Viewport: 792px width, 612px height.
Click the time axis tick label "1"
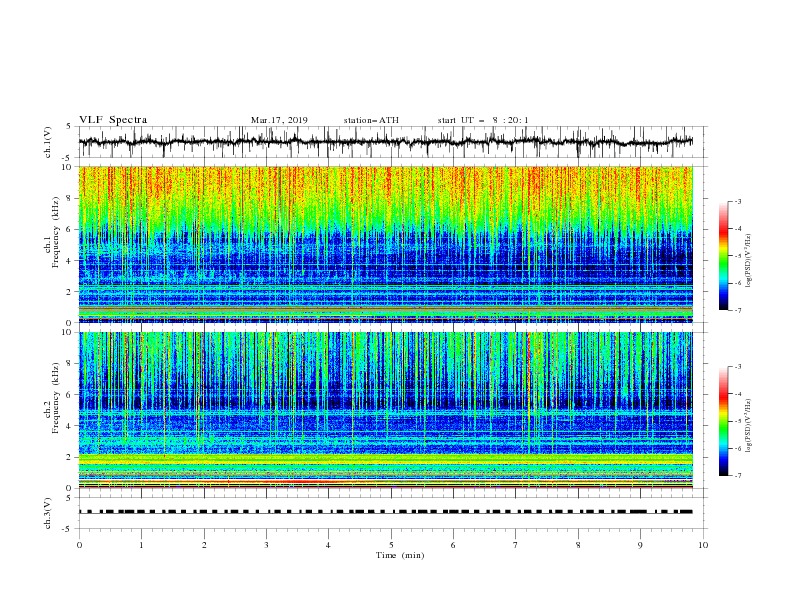tap(141, 545)
